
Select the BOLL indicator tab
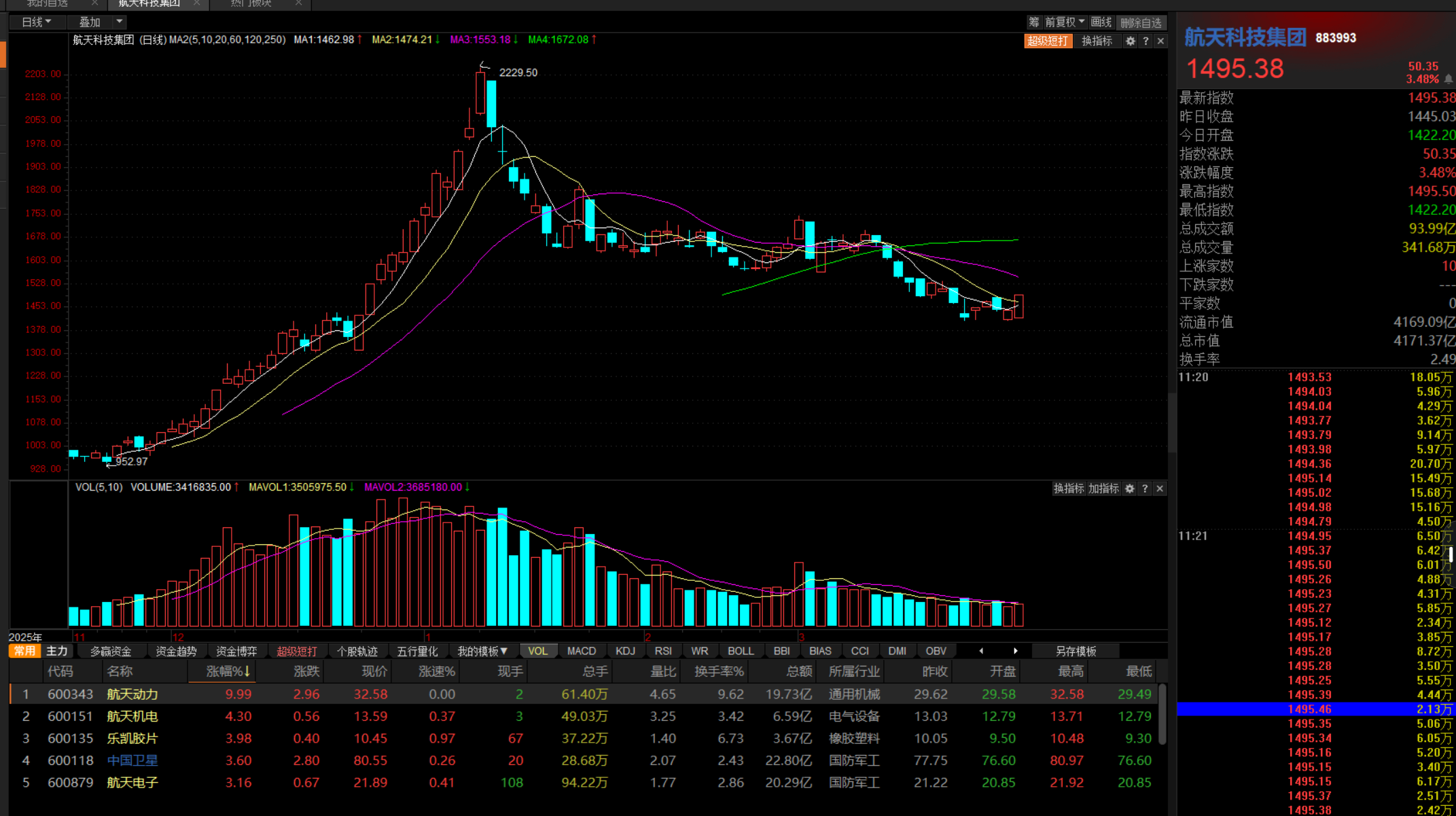coord(740,651)
